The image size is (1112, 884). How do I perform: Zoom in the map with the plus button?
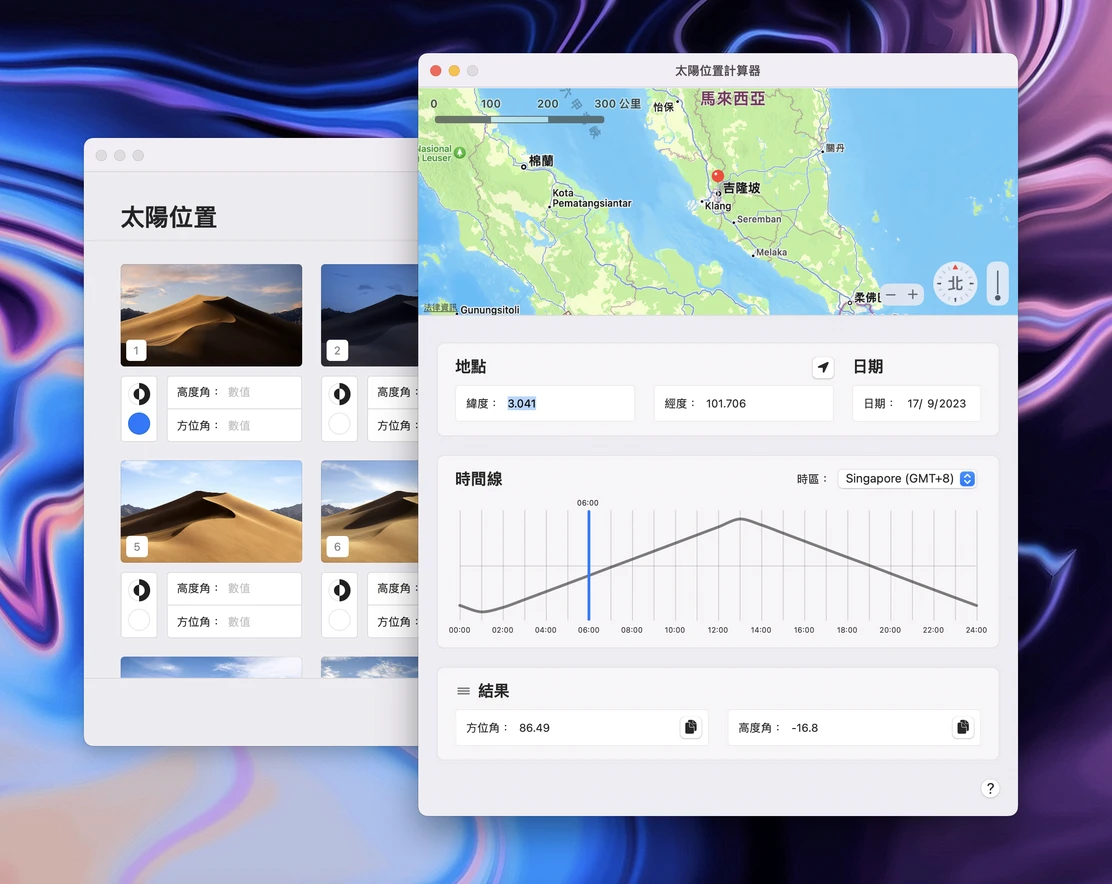[x=913, y=294]
